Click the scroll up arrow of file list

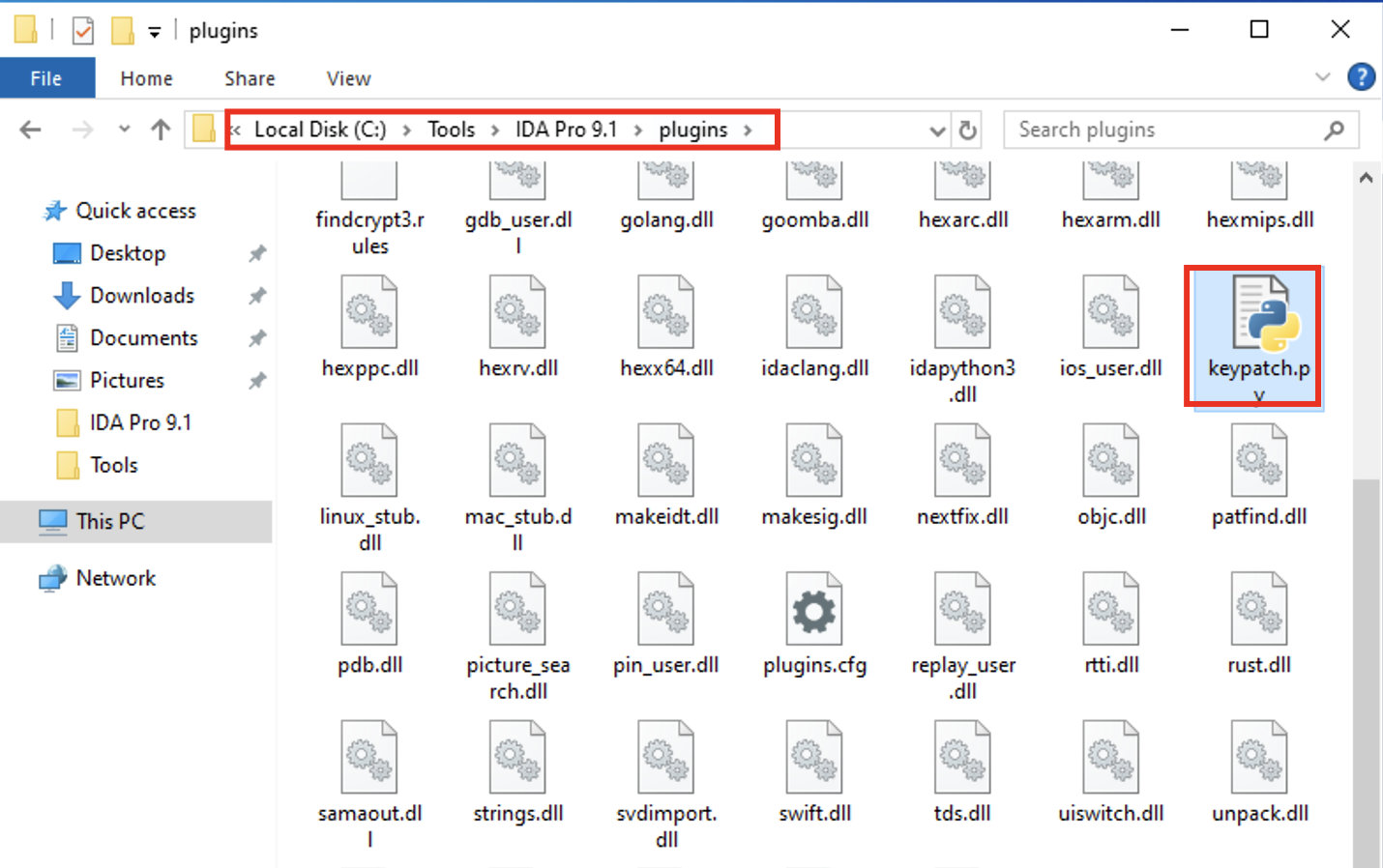tap(1366, 178)
